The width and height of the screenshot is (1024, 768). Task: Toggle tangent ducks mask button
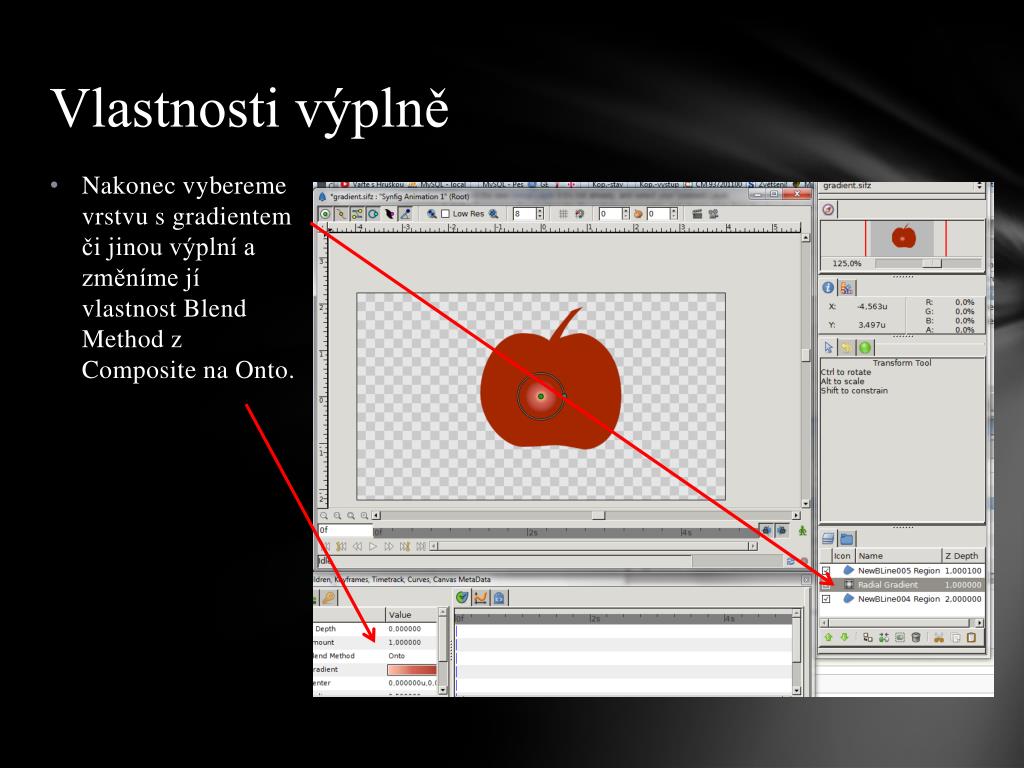click(x=357, y=214)
